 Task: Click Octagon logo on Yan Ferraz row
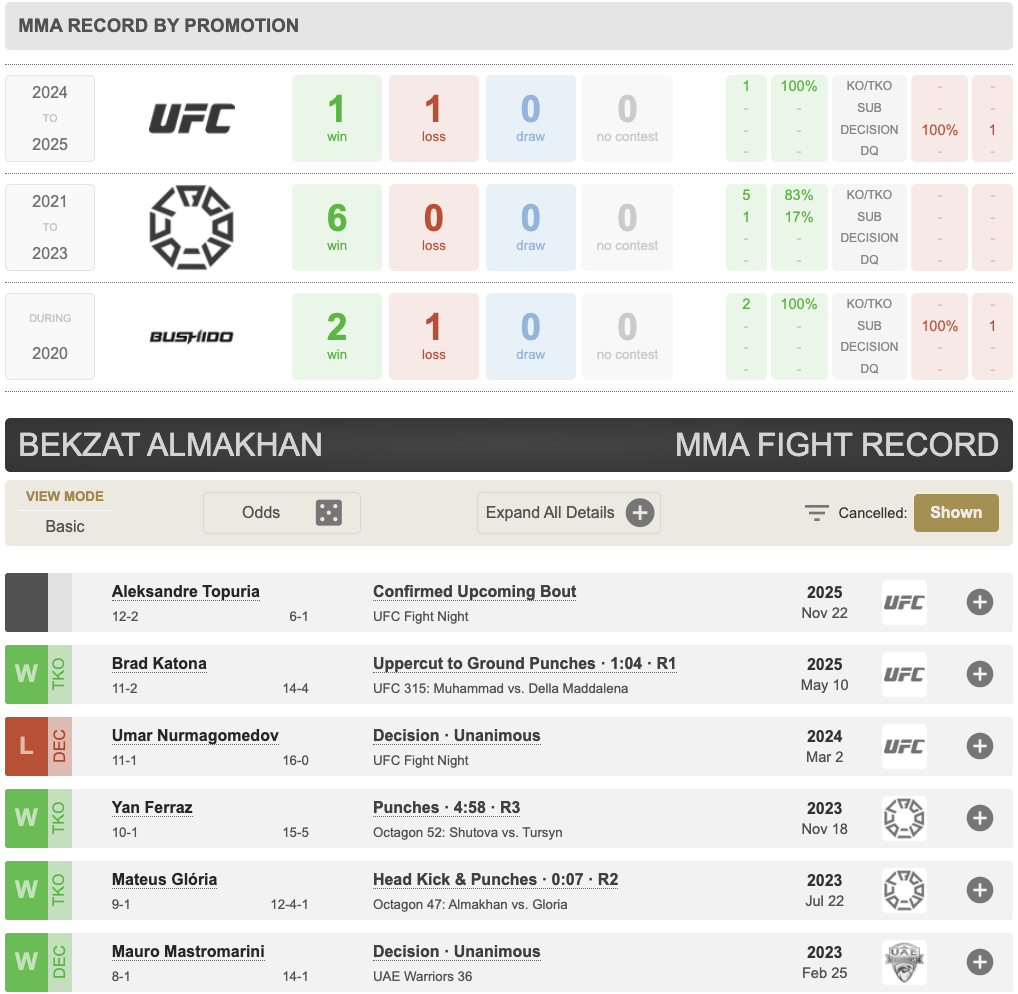[904, 818]
